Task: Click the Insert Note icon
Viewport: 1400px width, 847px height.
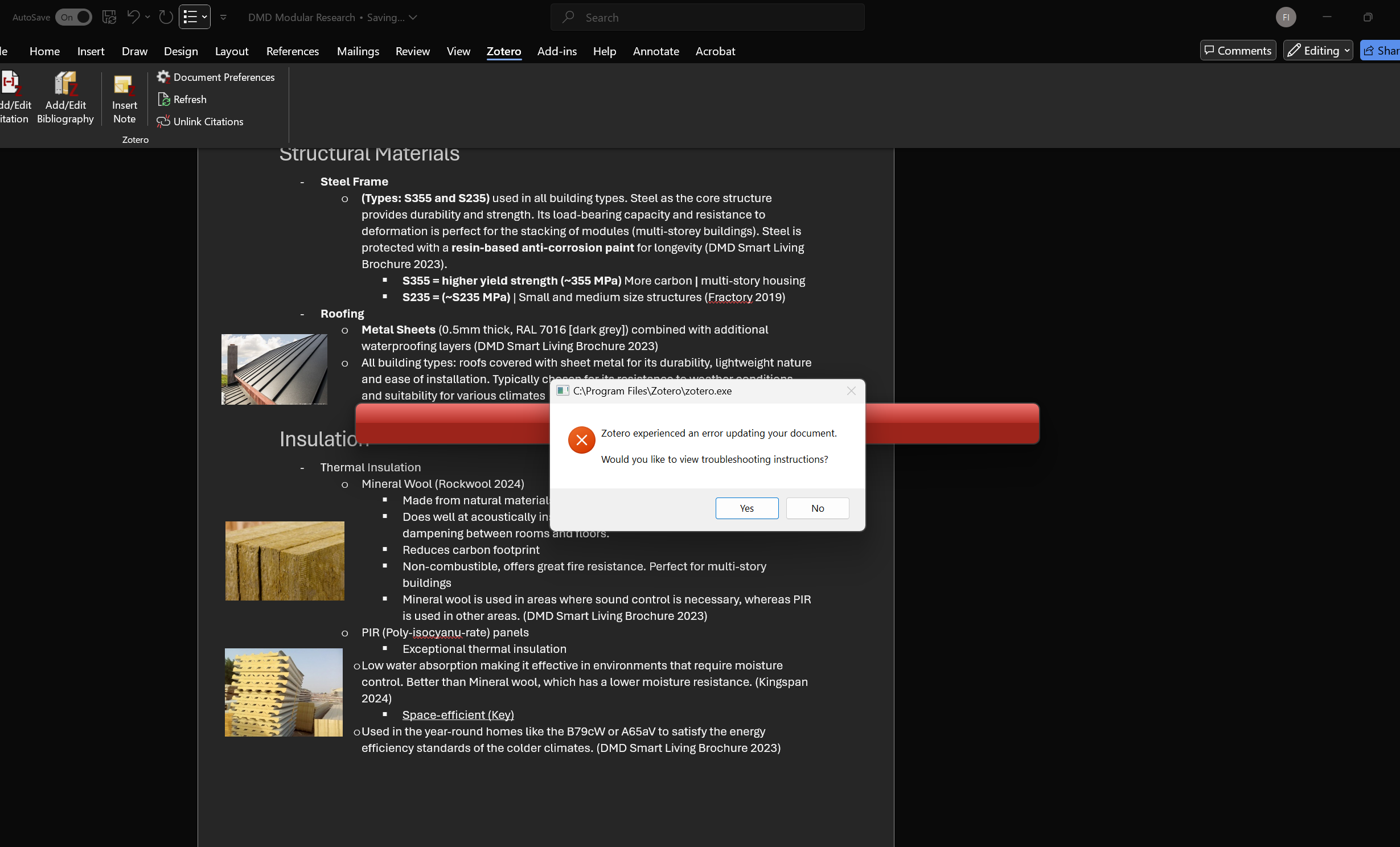Action: [x=124, y=84]
